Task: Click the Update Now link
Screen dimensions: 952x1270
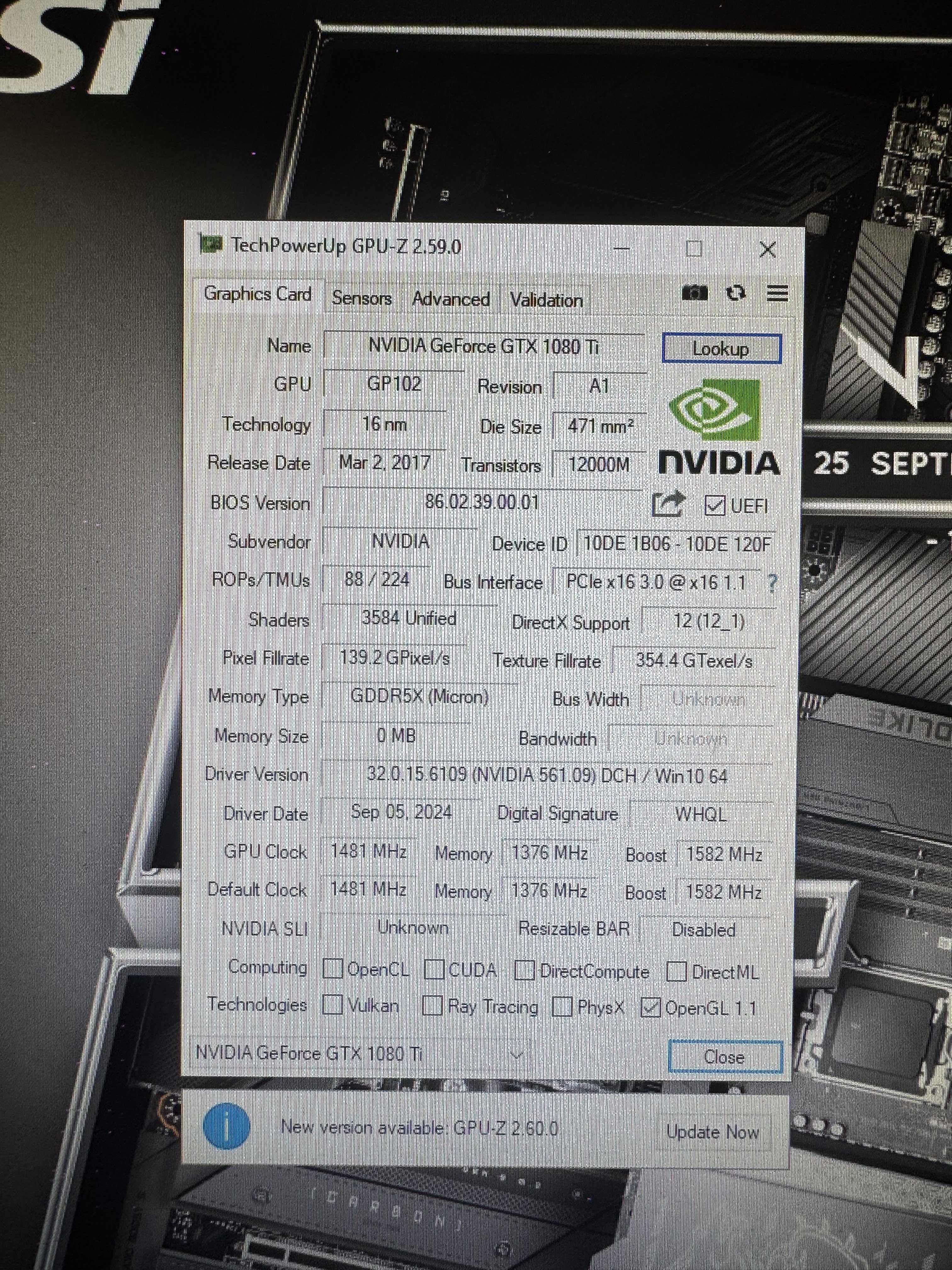Action: 712,1132
